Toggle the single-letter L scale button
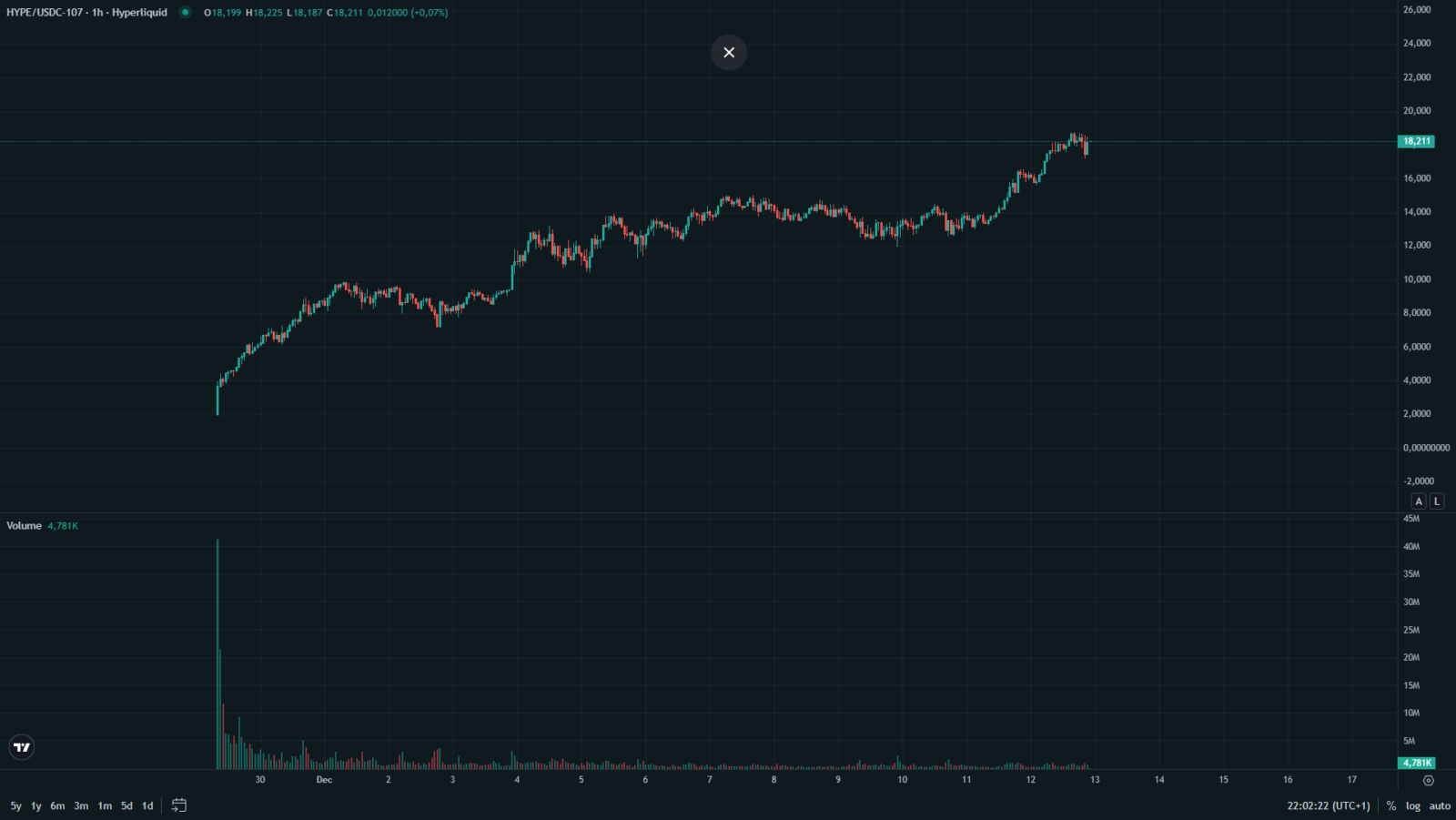1456x820 pixels. click(1437, 501)
